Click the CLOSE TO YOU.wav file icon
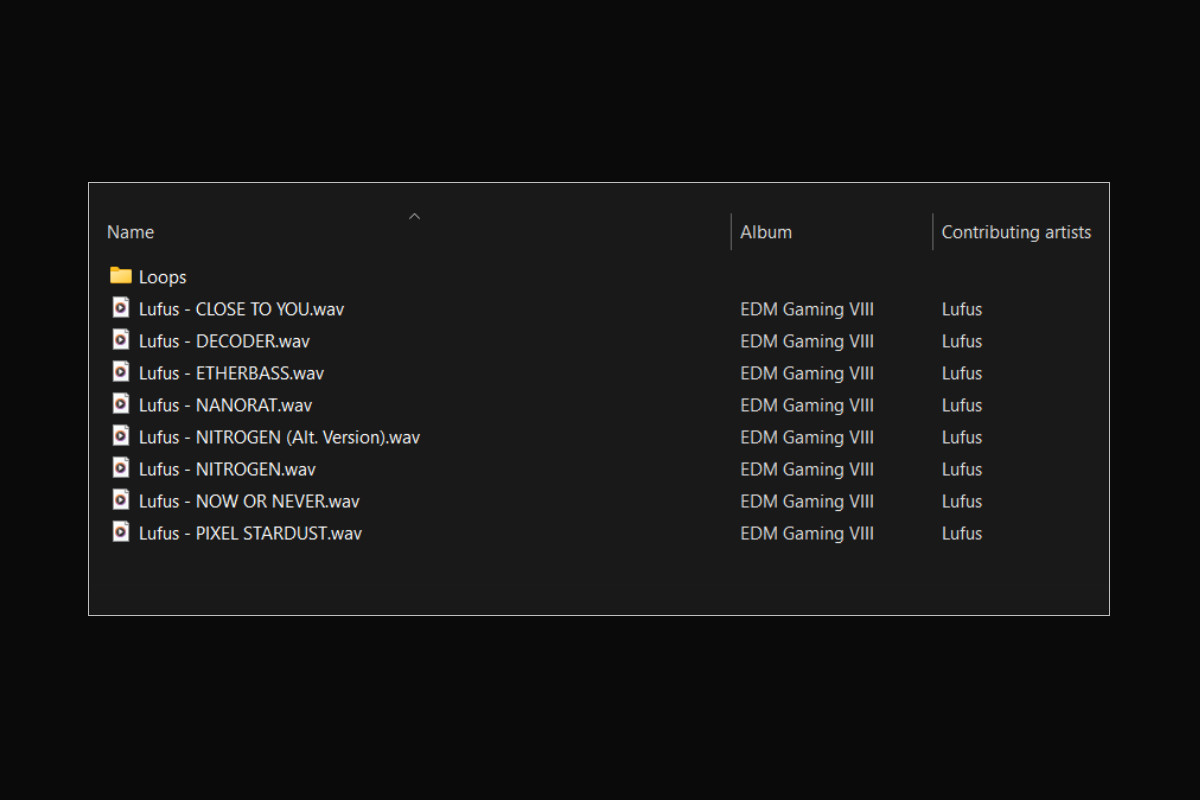1200x800 pixels. tap(121, 308)
